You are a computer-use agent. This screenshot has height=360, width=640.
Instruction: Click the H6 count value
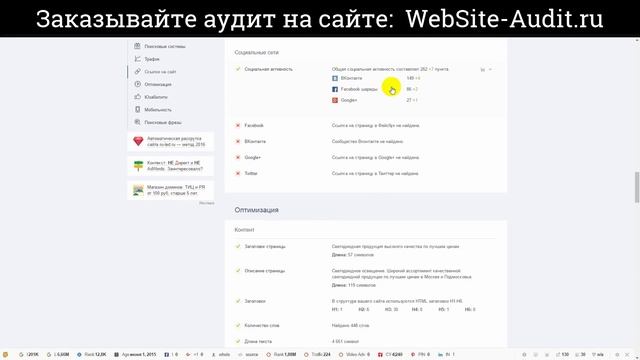[470, 310]
